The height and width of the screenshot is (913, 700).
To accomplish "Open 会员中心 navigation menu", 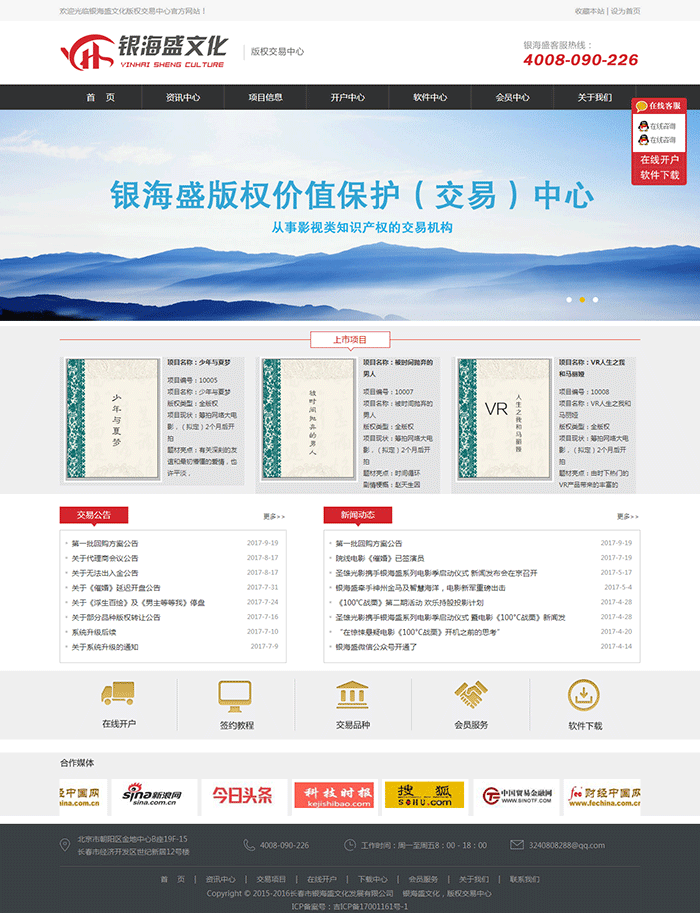I will coord(512,97).
